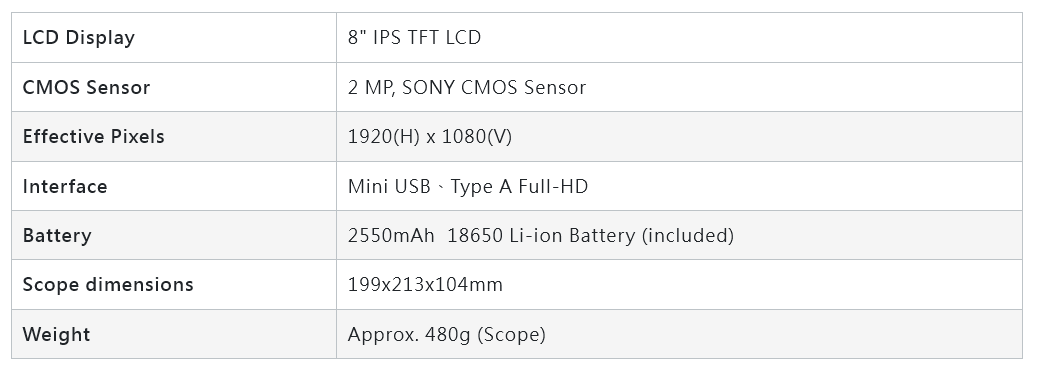Click the (Scope) text in weight row
The width and height of the screenshot is (1039, 373).
(511, 335)
